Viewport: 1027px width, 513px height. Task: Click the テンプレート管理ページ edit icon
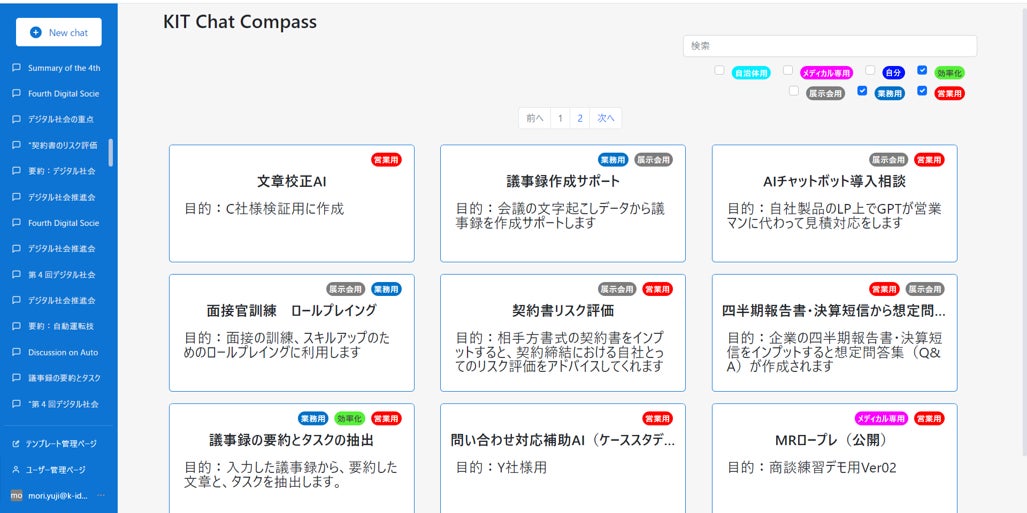click(x=16, y=443)
